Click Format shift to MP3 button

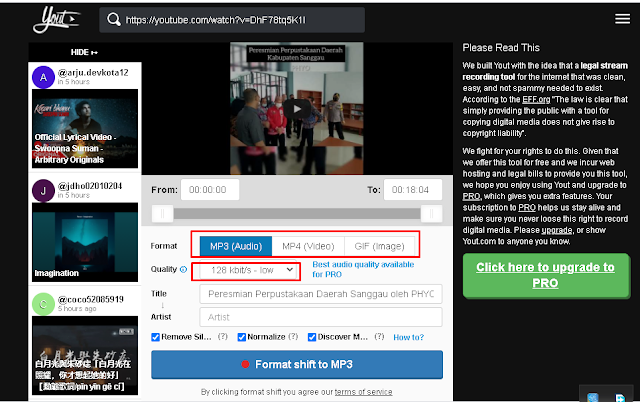[297, 364]
